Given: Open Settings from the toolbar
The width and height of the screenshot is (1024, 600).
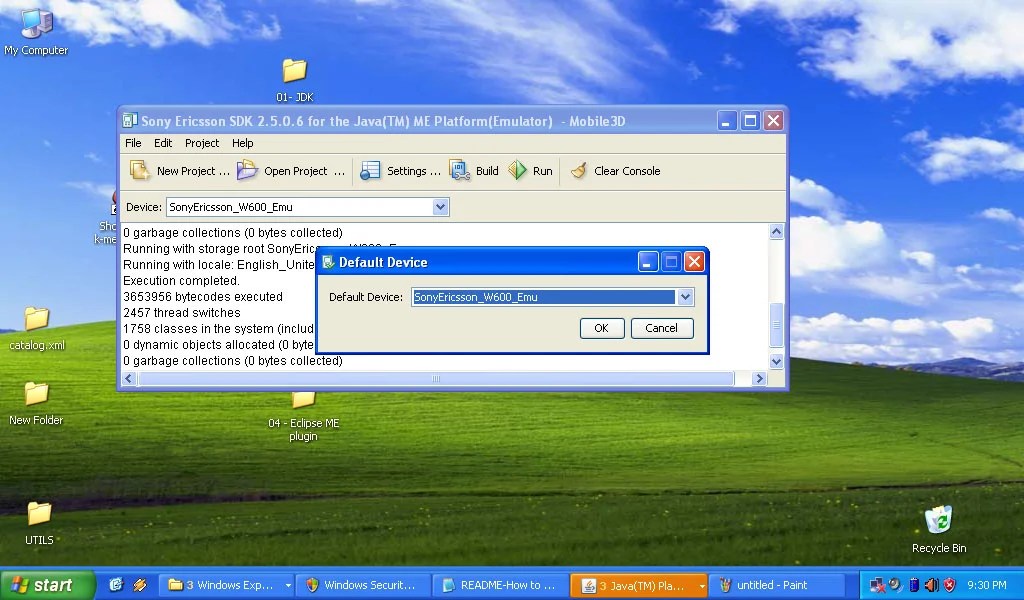Looking at the screenshot, I should click(x=400, y=171).
